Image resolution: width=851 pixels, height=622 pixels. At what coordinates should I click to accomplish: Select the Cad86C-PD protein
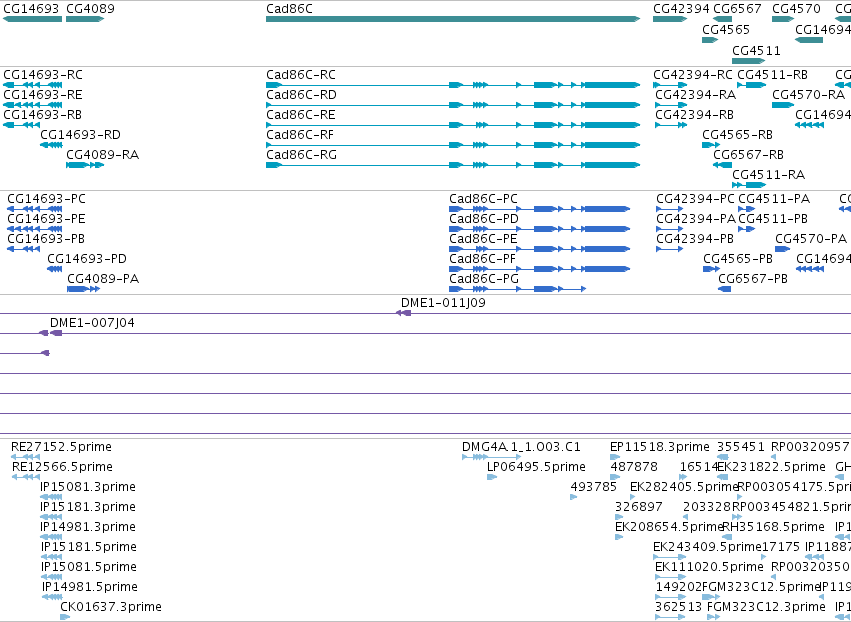539,229
